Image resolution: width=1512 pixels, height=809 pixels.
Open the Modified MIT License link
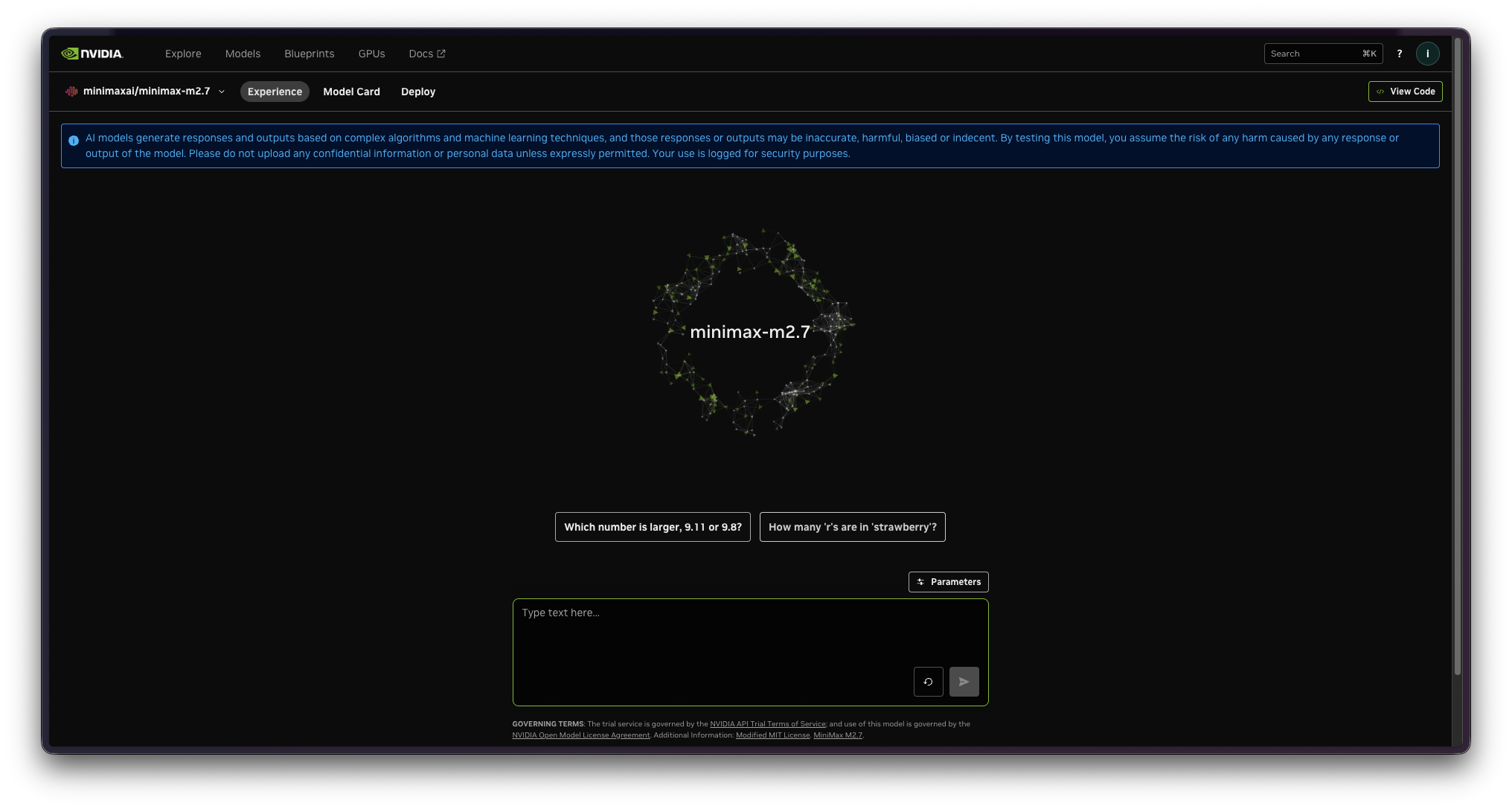click(772, 735)
